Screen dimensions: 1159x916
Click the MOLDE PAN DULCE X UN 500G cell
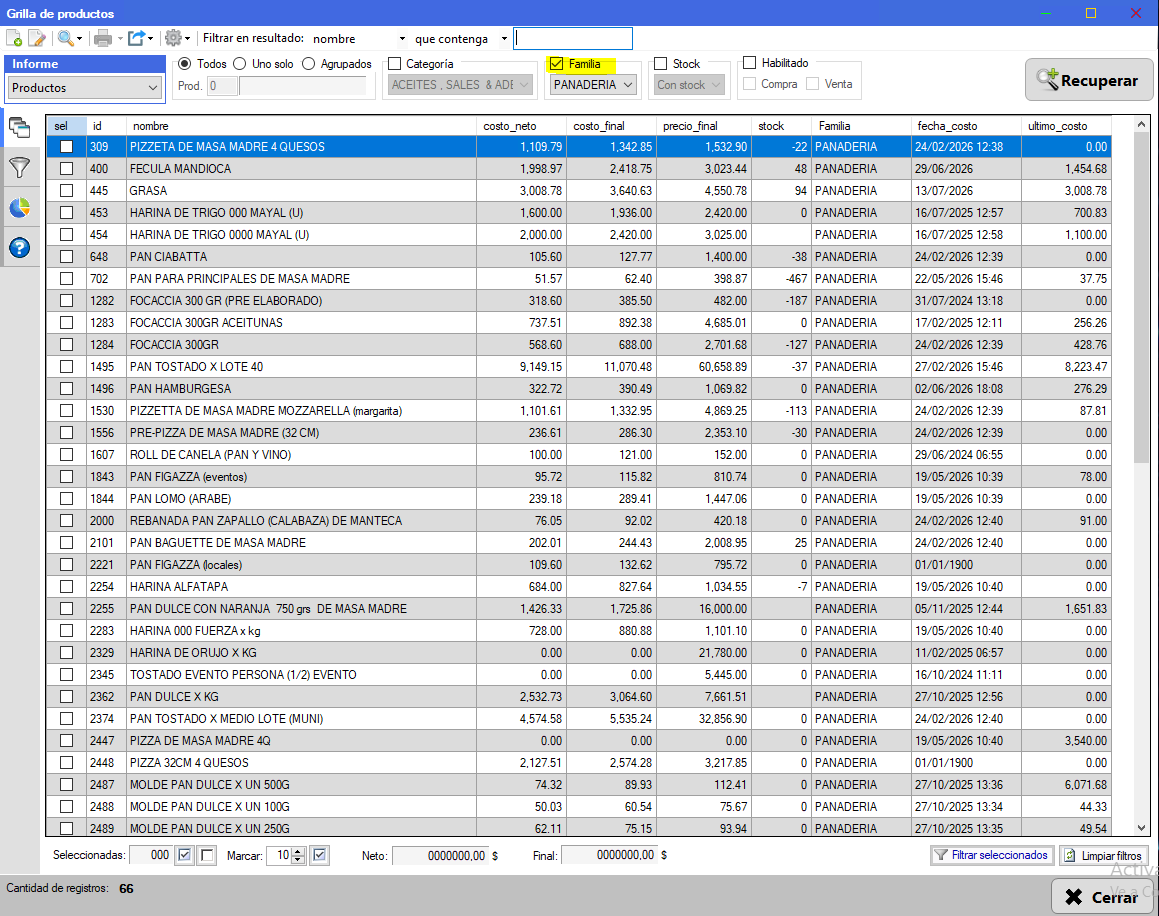click(301, 784)
